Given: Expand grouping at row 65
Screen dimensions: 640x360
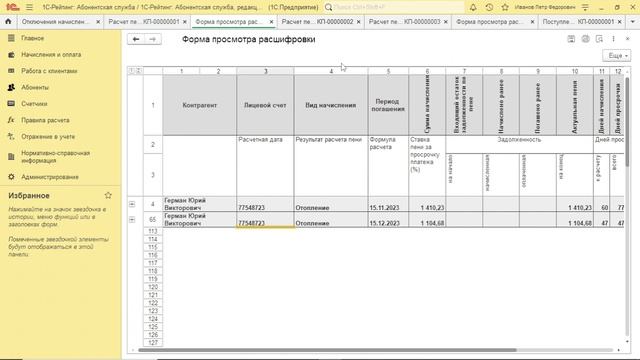Looking at the screenshot, I should 132,220.
